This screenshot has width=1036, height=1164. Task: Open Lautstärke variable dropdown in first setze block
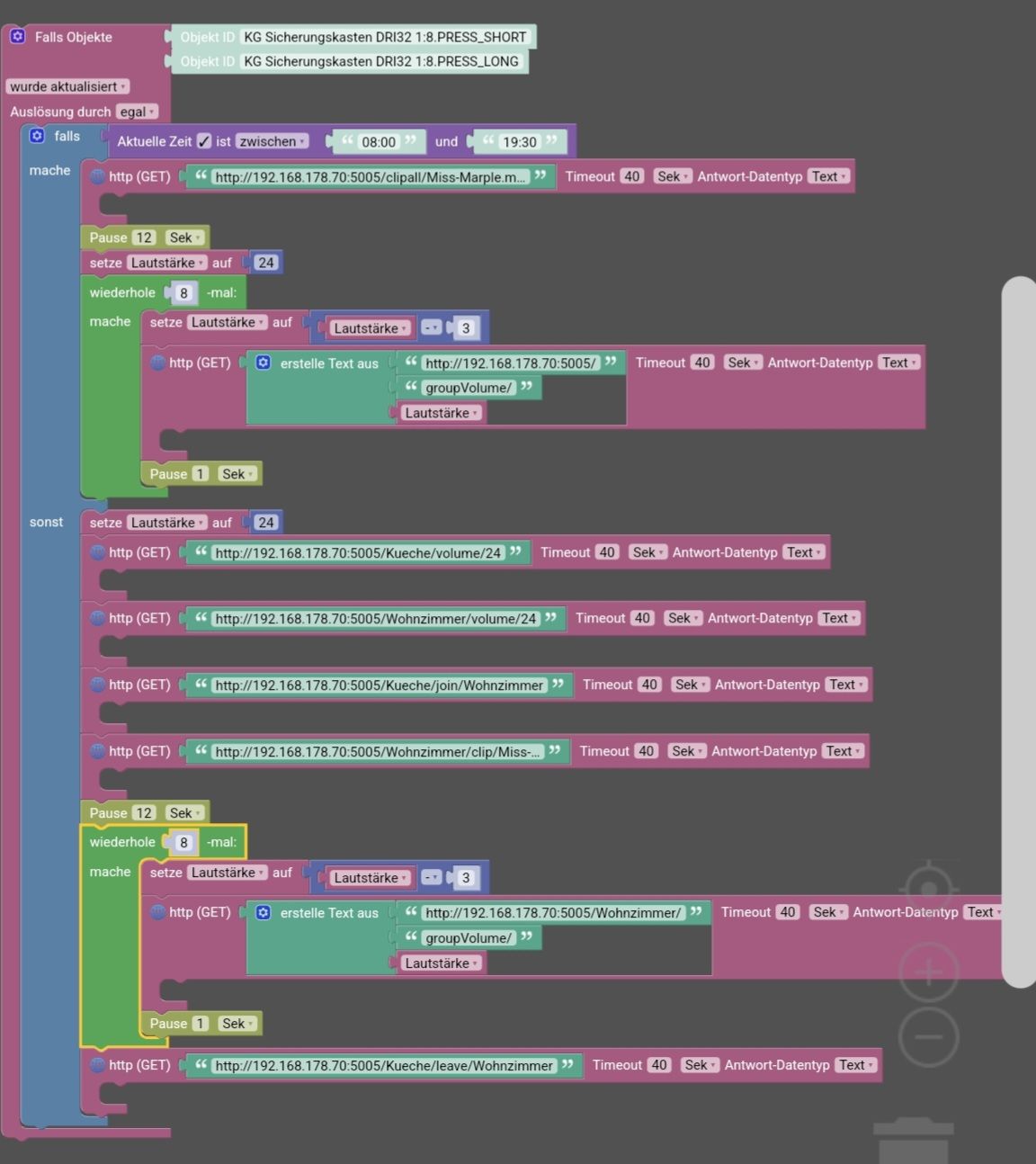[x=167, y=263]
